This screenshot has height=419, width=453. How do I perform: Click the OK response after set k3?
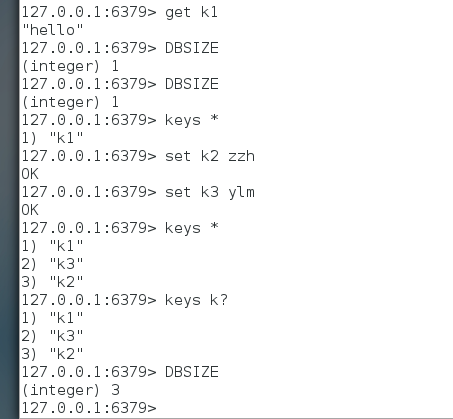pyautogui.click(x=30, y=210)
